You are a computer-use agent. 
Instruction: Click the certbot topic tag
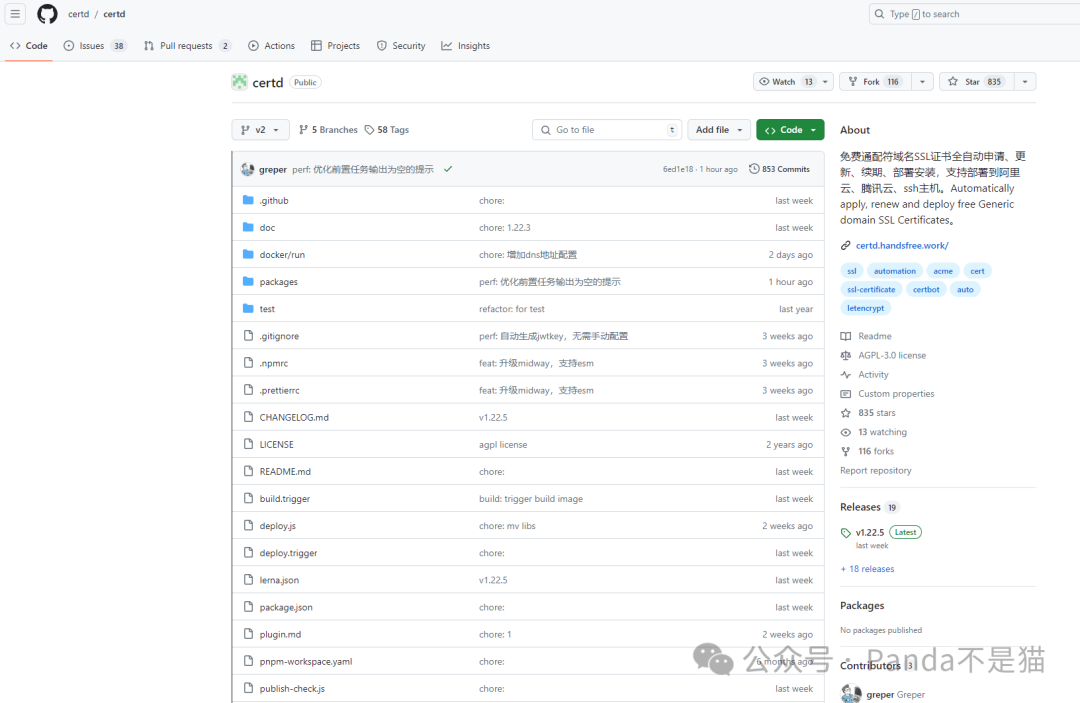(x=926, y=290)
